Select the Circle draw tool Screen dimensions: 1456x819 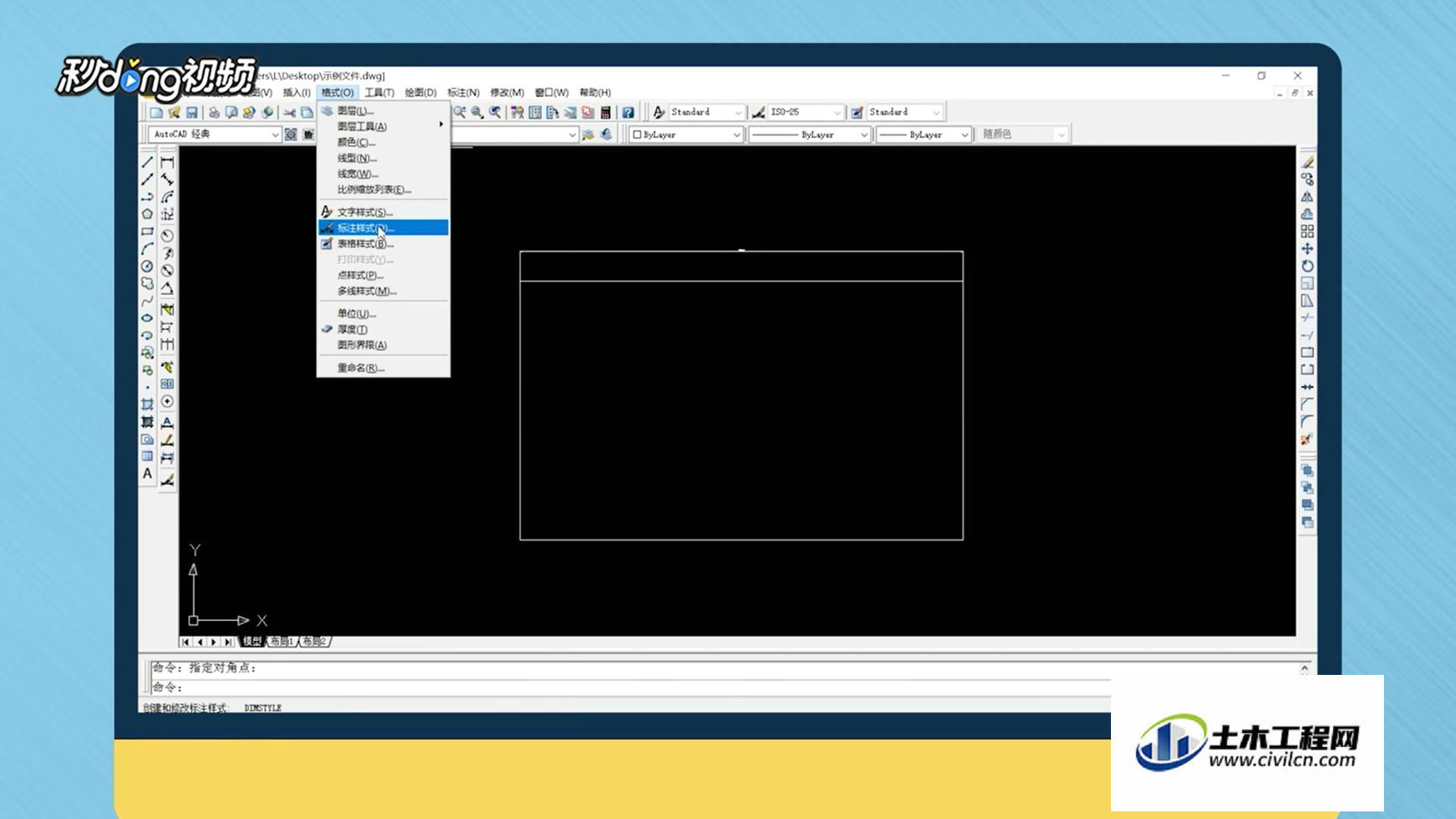point(147,267)
